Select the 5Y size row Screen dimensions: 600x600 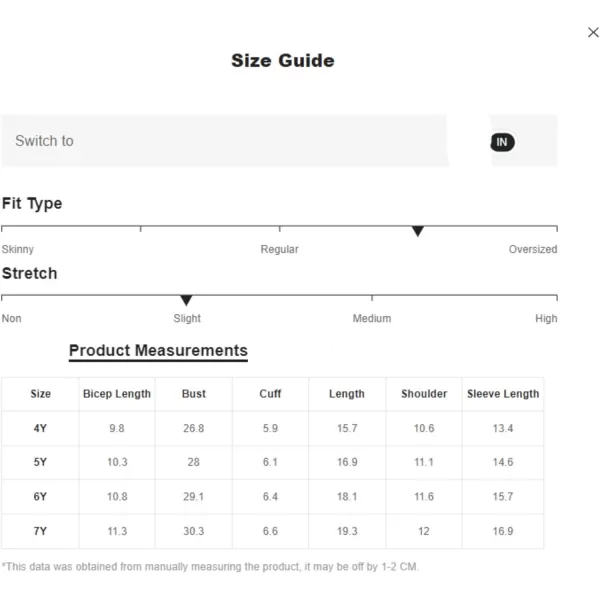(x=272, y=462)
